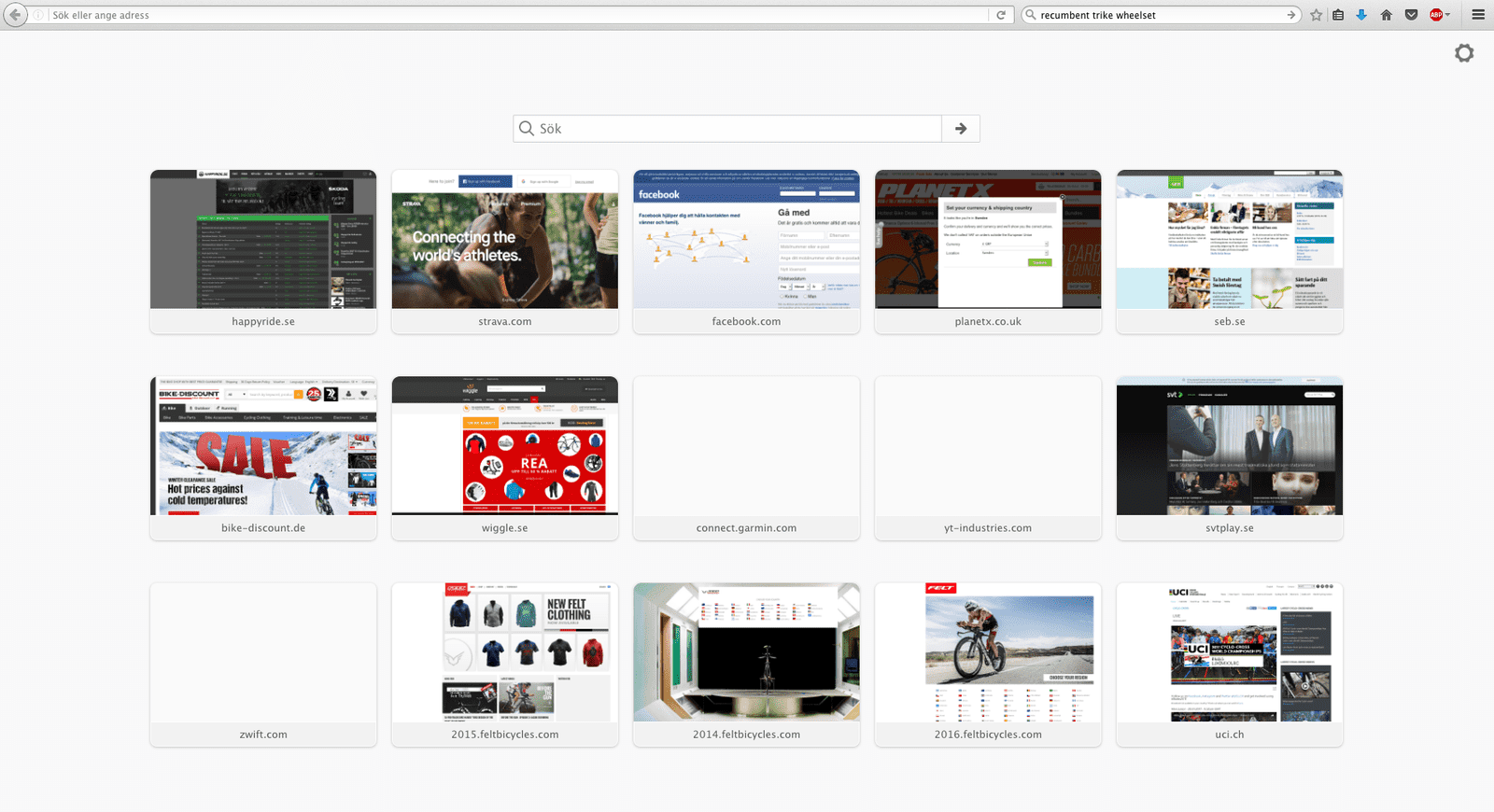This screenshot has width=1494, height=812.
Task: Submit the toolbar search with the go arrow
Action: tap(1291, 15)
